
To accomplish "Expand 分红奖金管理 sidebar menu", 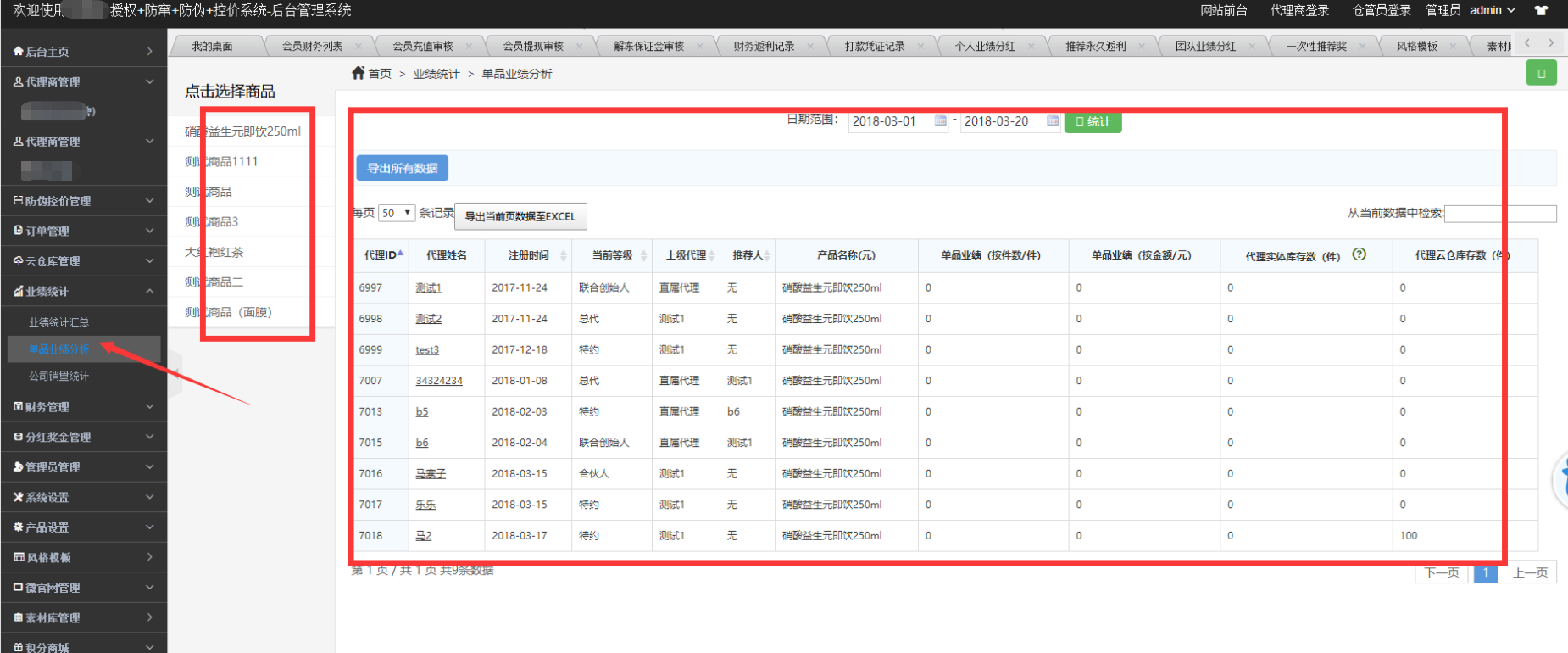I will click(83, 437).
